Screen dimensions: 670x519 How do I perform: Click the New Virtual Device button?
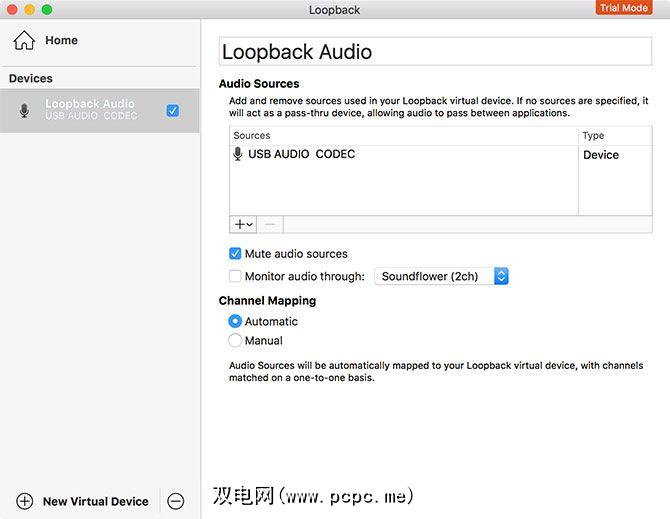point(95,501)
